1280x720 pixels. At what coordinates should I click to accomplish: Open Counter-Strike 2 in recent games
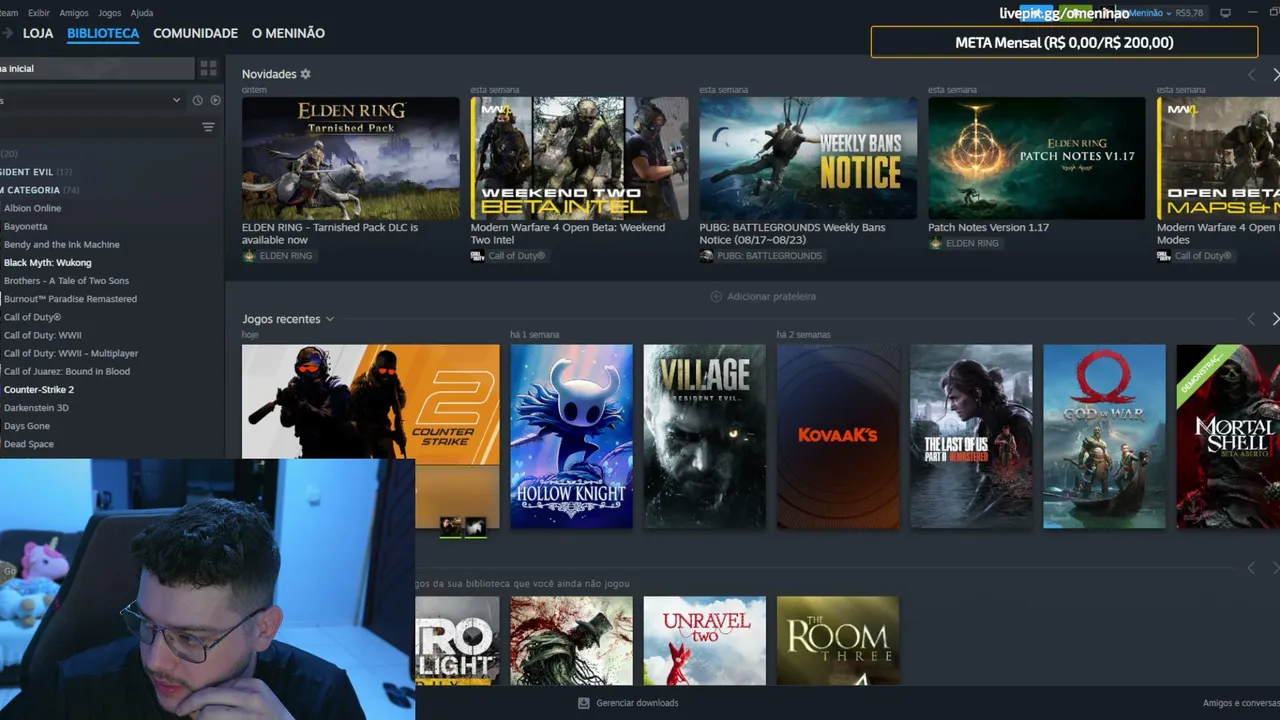click(x=371, y=404)
